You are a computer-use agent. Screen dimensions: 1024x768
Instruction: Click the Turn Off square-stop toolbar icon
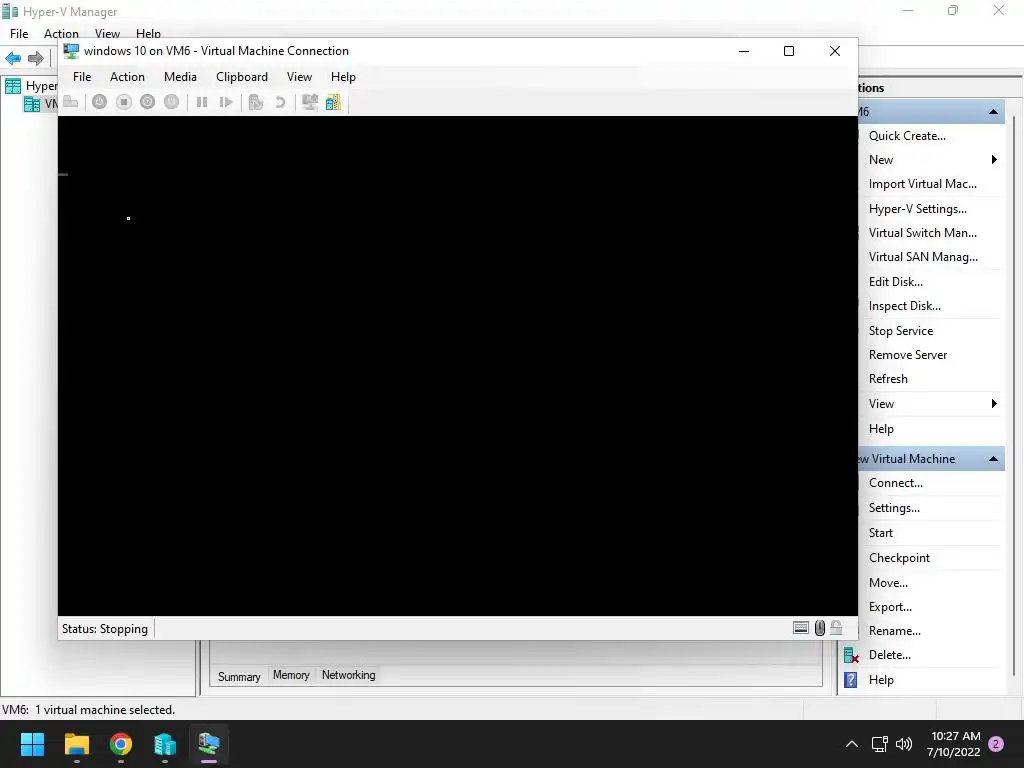(x=123, y=102)
